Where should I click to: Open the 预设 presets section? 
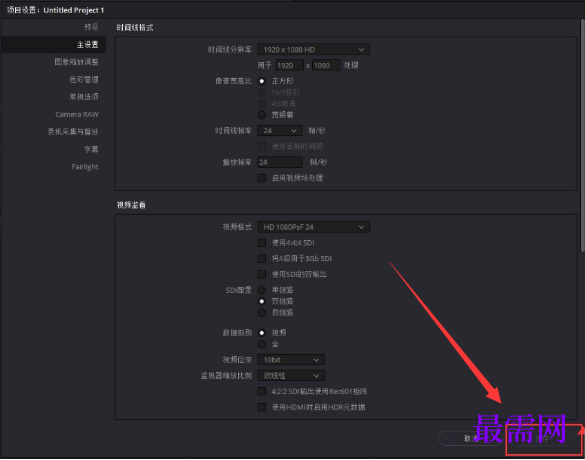pyautogui.click(x=91, y=27)
